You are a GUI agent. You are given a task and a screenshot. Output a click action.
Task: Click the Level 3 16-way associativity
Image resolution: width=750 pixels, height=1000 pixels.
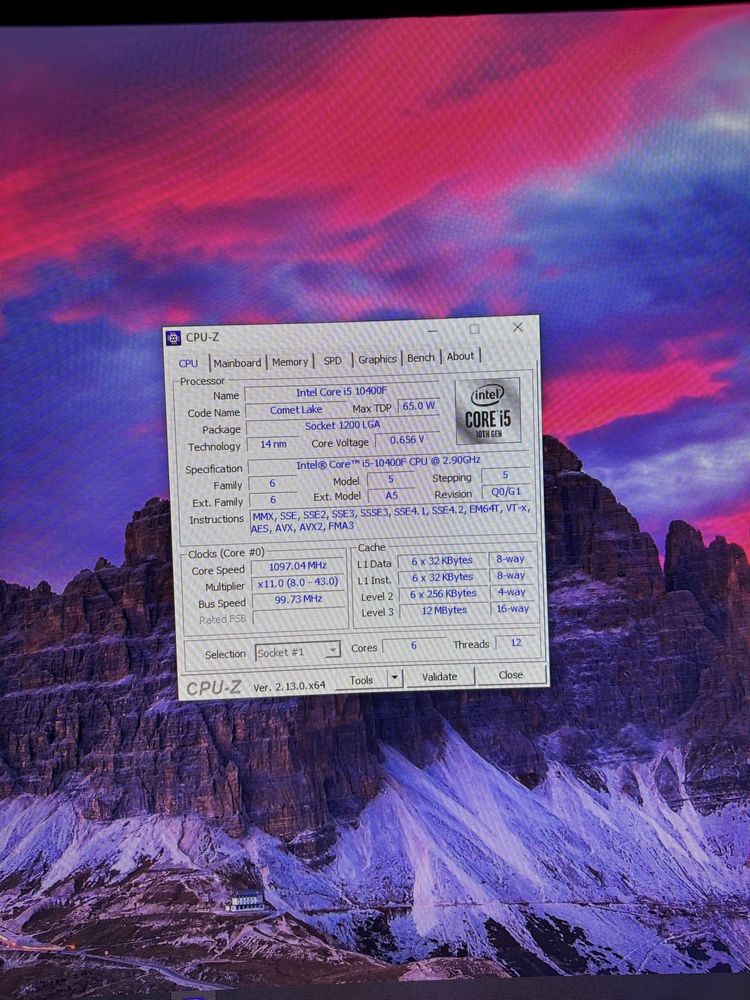[511, 608]
